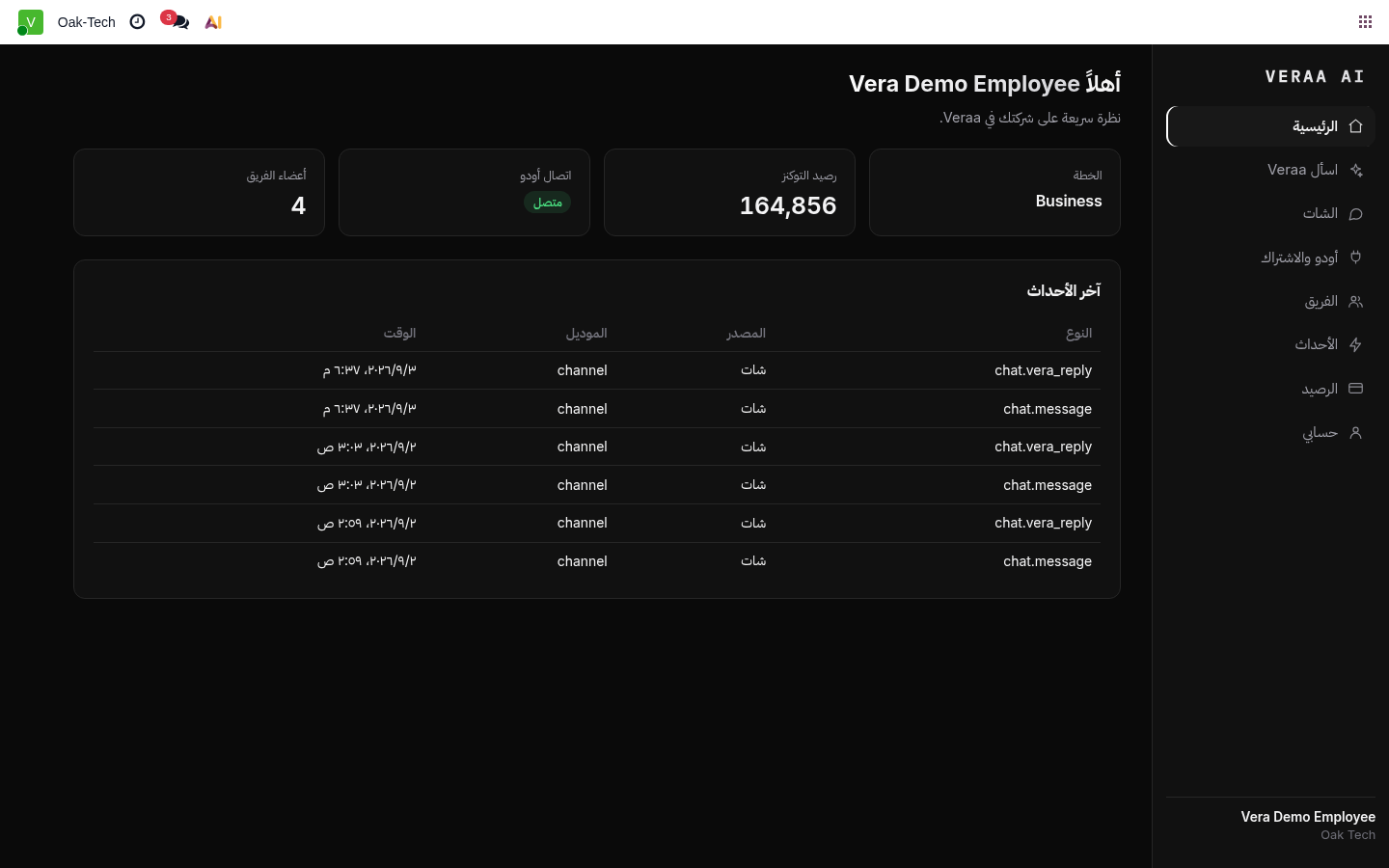The image size is (1389, 868).
Task: Click the people icon beside الفريق
Action: pyautogui.click(x=1355, y=301)
